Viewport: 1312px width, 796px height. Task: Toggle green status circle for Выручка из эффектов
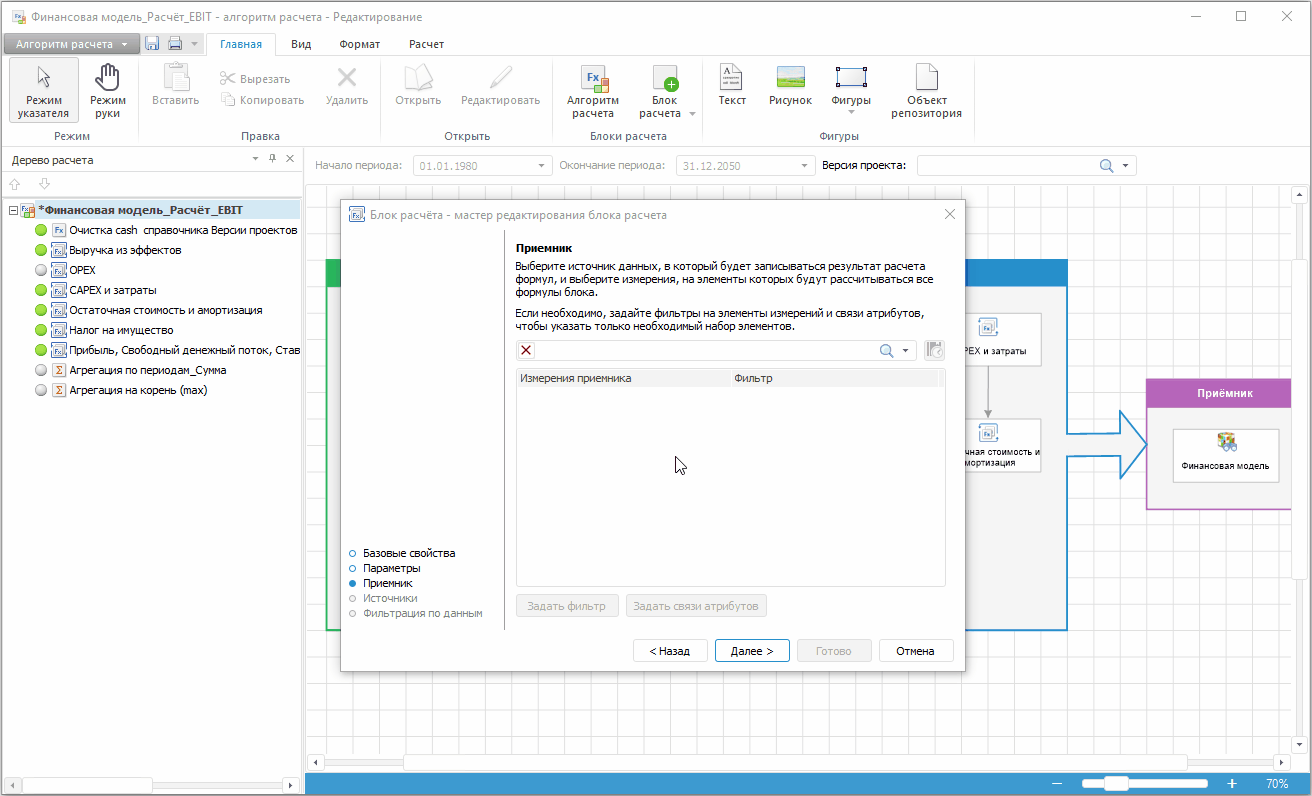pos(41,250)
